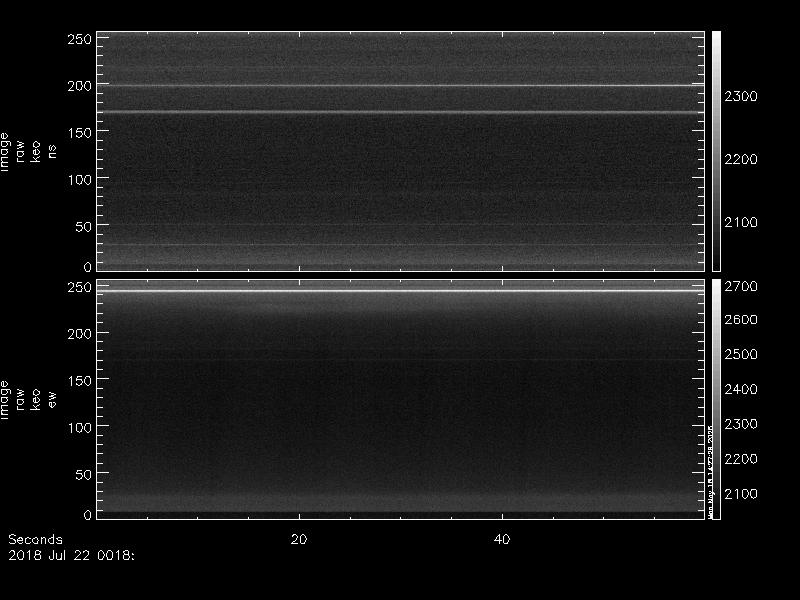Click the 50 tick label on ew keogram axis

(83, 474)
